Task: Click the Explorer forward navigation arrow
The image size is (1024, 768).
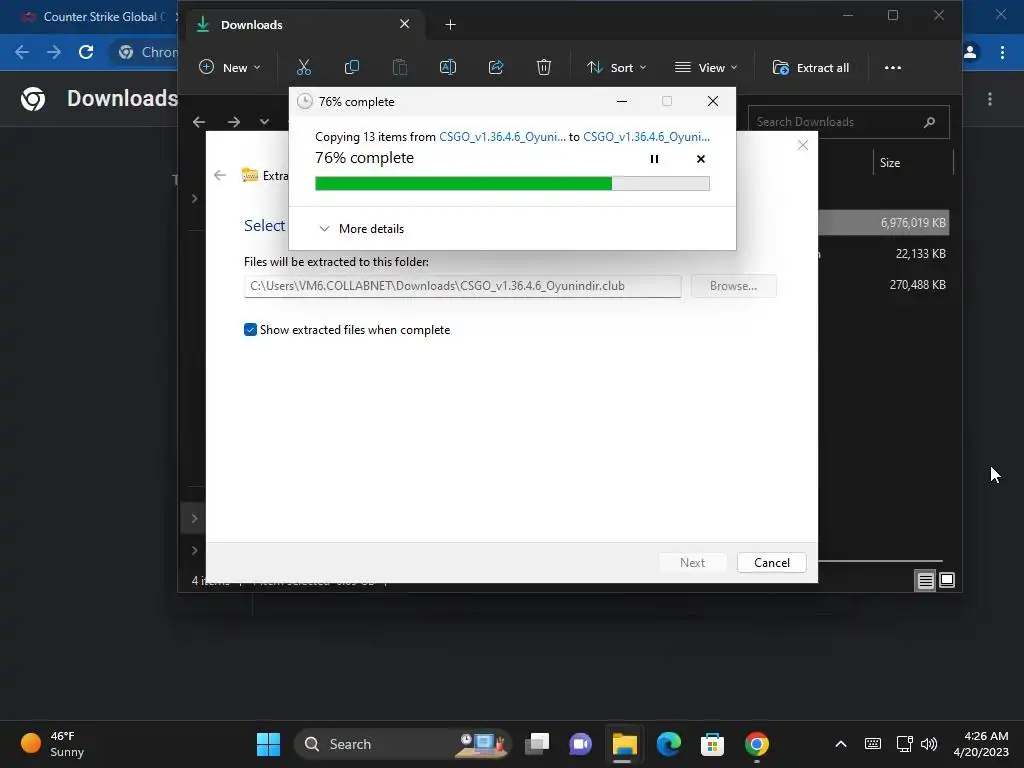Action: (234, 121)
